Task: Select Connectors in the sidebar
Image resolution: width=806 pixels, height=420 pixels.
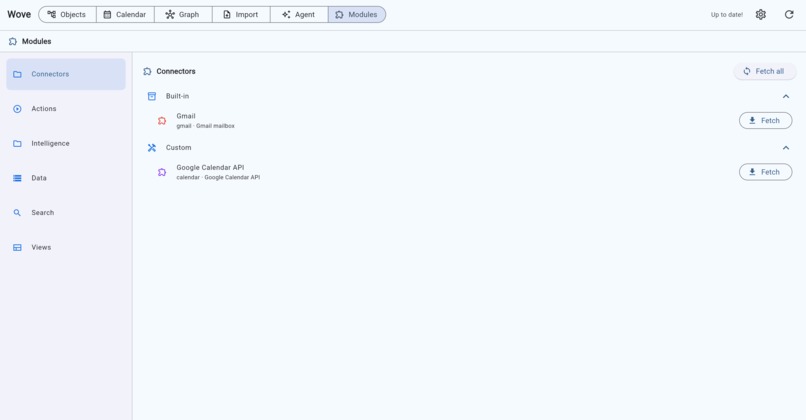Action: (x=66, y=74)
